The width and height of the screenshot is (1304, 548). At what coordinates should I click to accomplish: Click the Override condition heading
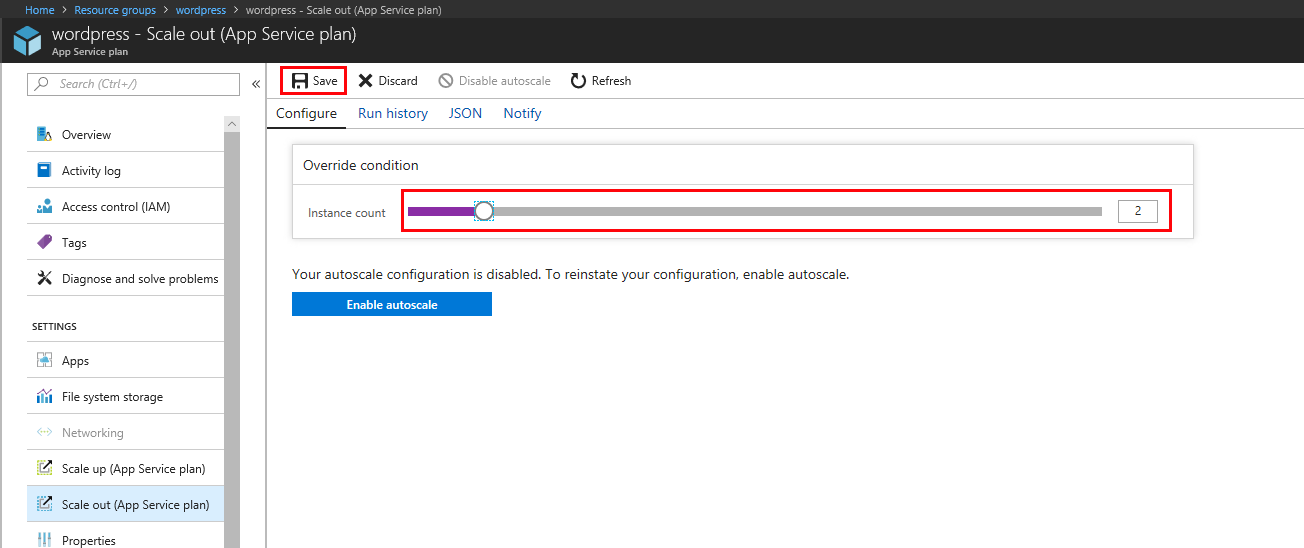pyautogui.click(x=361, y=165)
